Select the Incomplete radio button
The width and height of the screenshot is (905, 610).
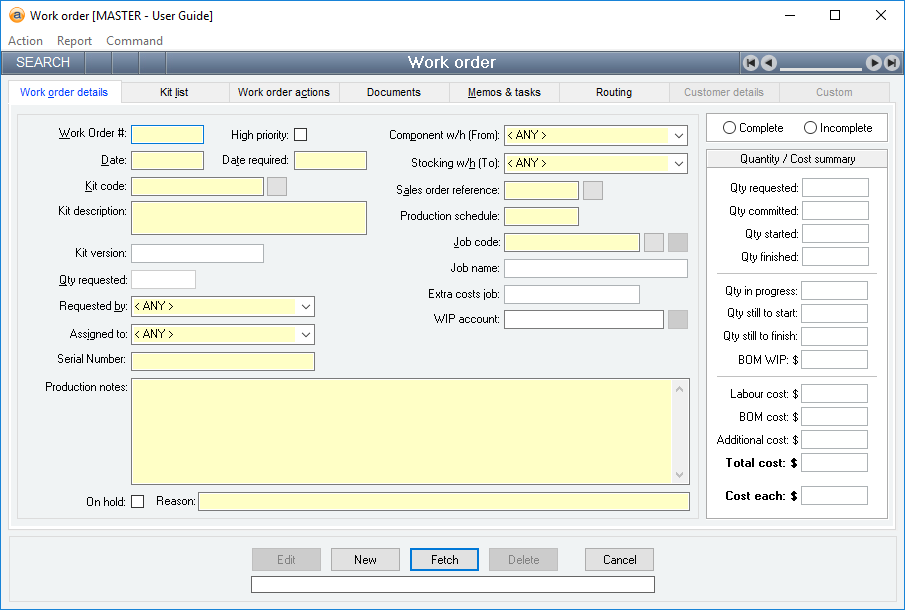810,128
